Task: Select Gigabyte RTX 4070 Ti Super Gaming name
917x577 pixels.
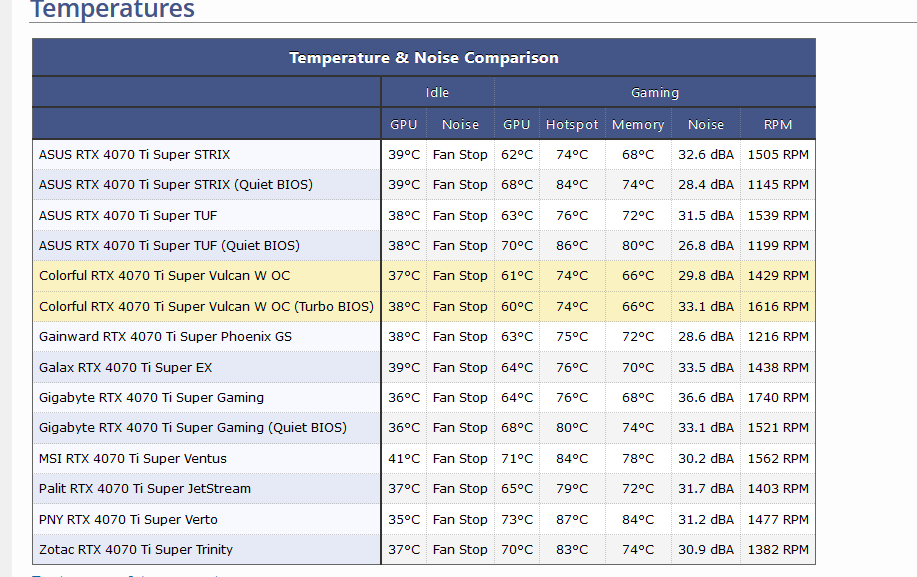Action: (x=151, y=398)
